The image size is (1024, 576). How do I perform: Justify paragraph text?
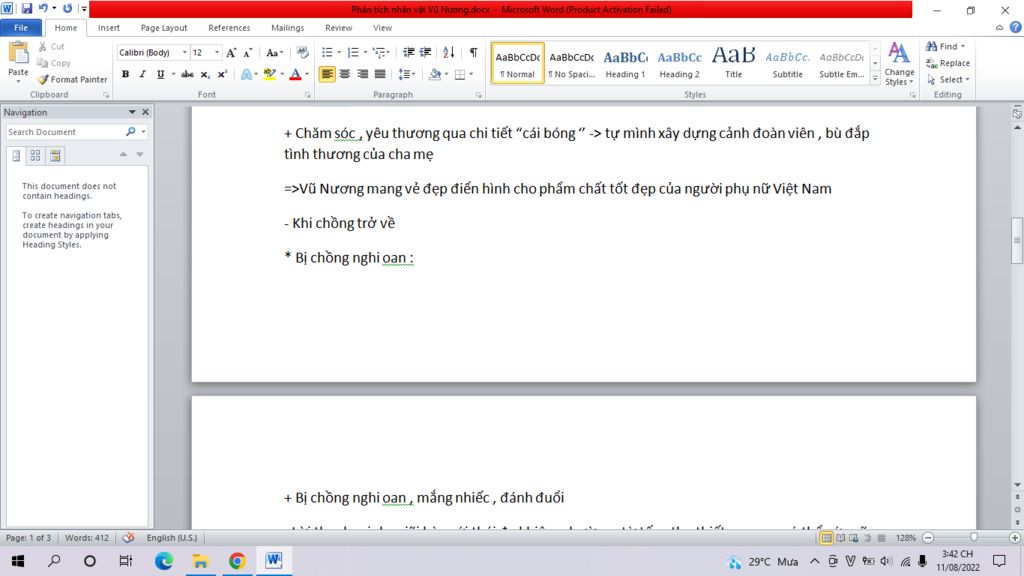pos(380,74)
